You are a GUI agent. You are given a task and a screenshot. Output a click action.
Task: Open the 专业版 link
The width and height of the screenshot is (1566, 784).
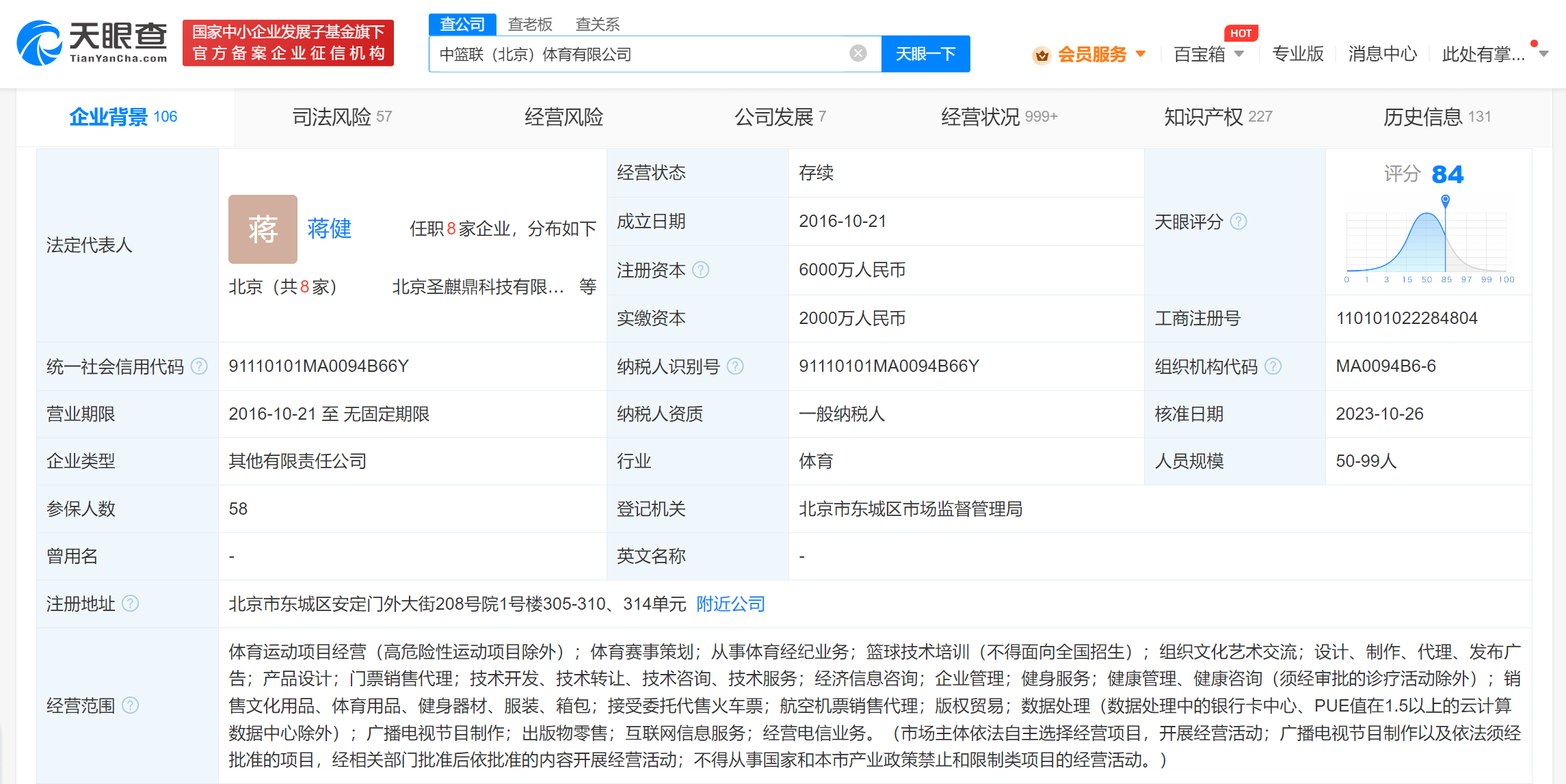coord(1298,54)
